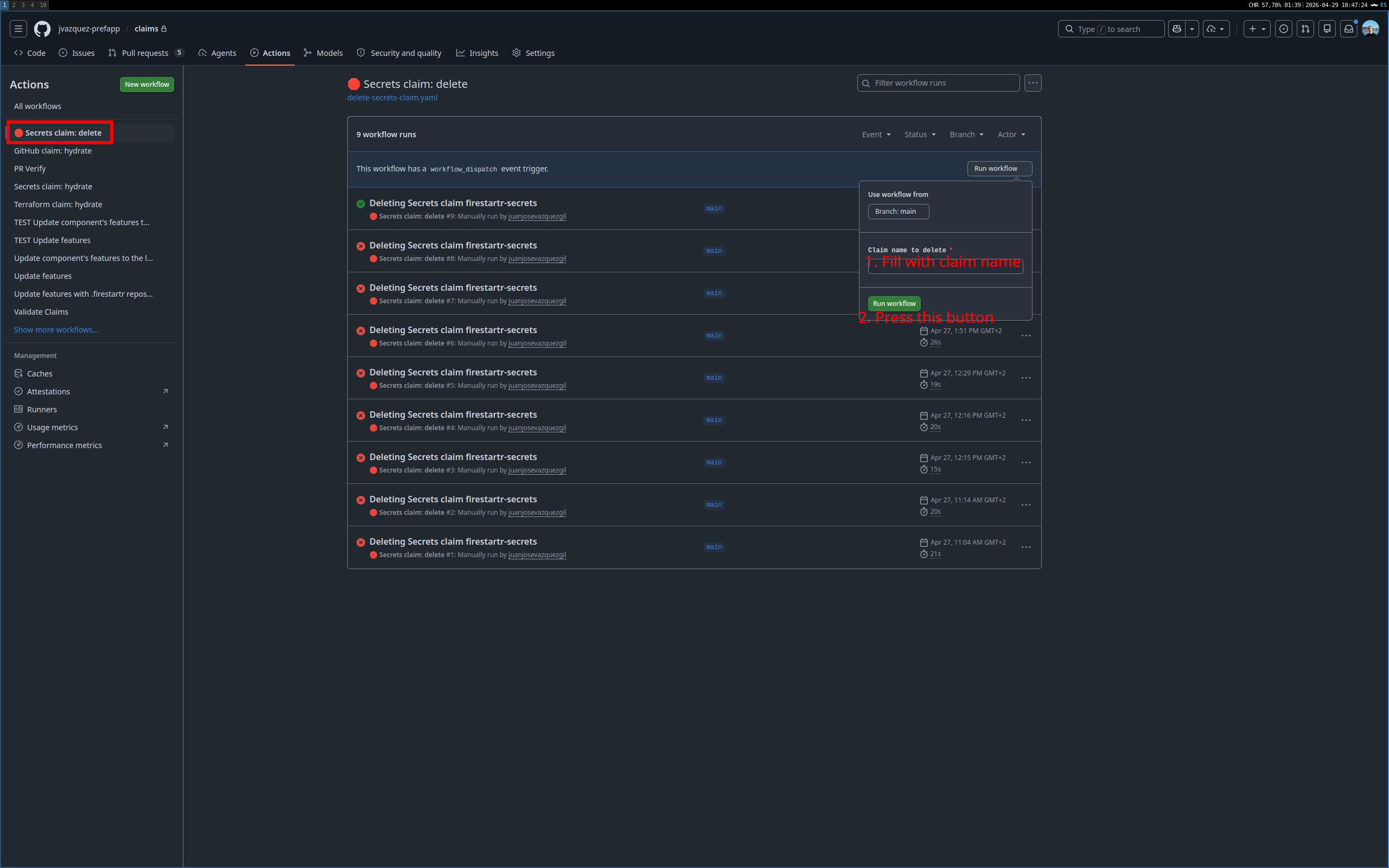Image resolution: width=1389 pixels, height=868 pixels.
Task: Click the green Run workflow button
Action: click(x=894, y=304)
